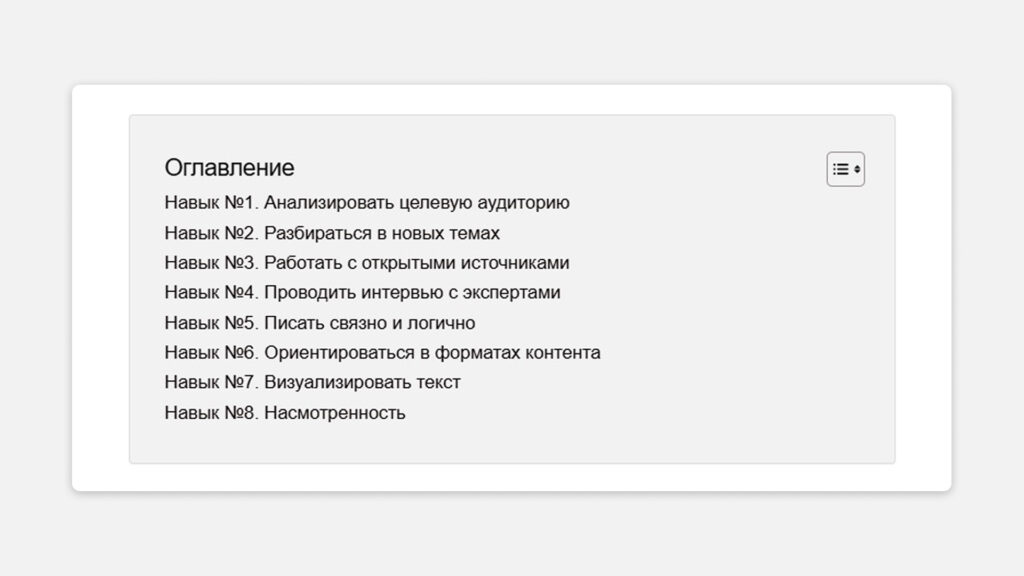Click the list-lines icon in toggle button
Image resolution: width=1024 pixels, height=576 pixels.
coord(841,169)
